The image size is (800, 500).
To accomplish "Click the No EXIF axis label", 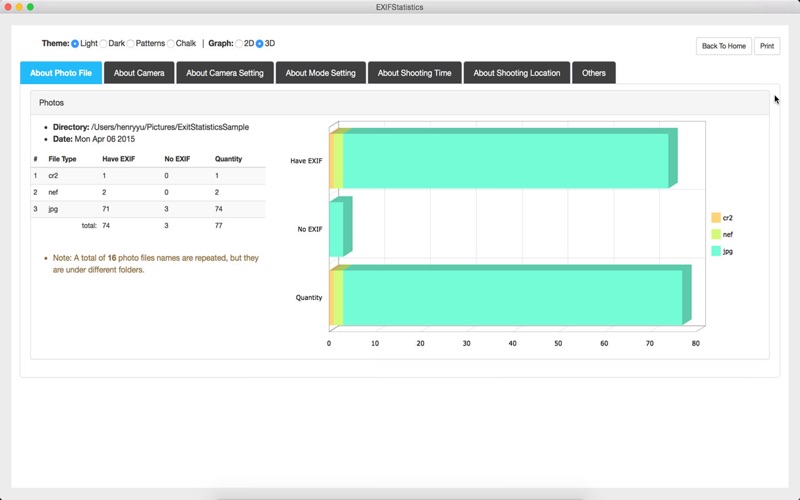I will tap(310, 229).
